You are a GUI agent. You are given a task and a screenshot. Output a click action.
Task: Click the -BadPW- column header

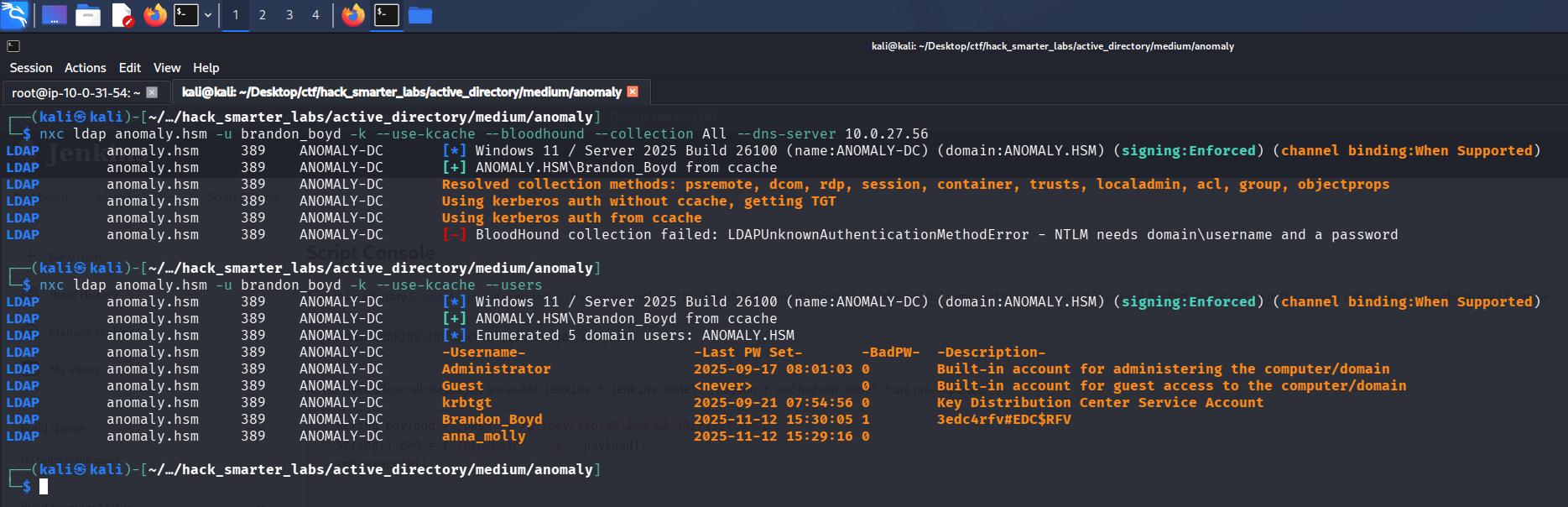(891, 352)
